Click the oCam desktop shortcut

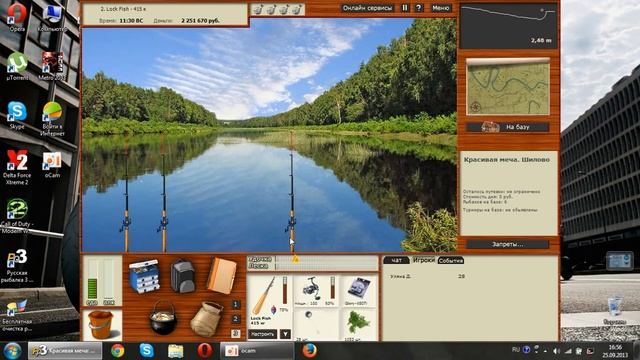tap(52, 164)
